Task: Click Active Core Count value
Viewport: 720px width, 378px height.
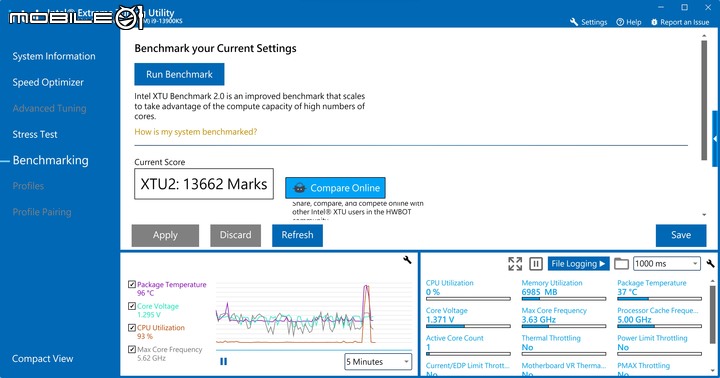Action: 428,347
